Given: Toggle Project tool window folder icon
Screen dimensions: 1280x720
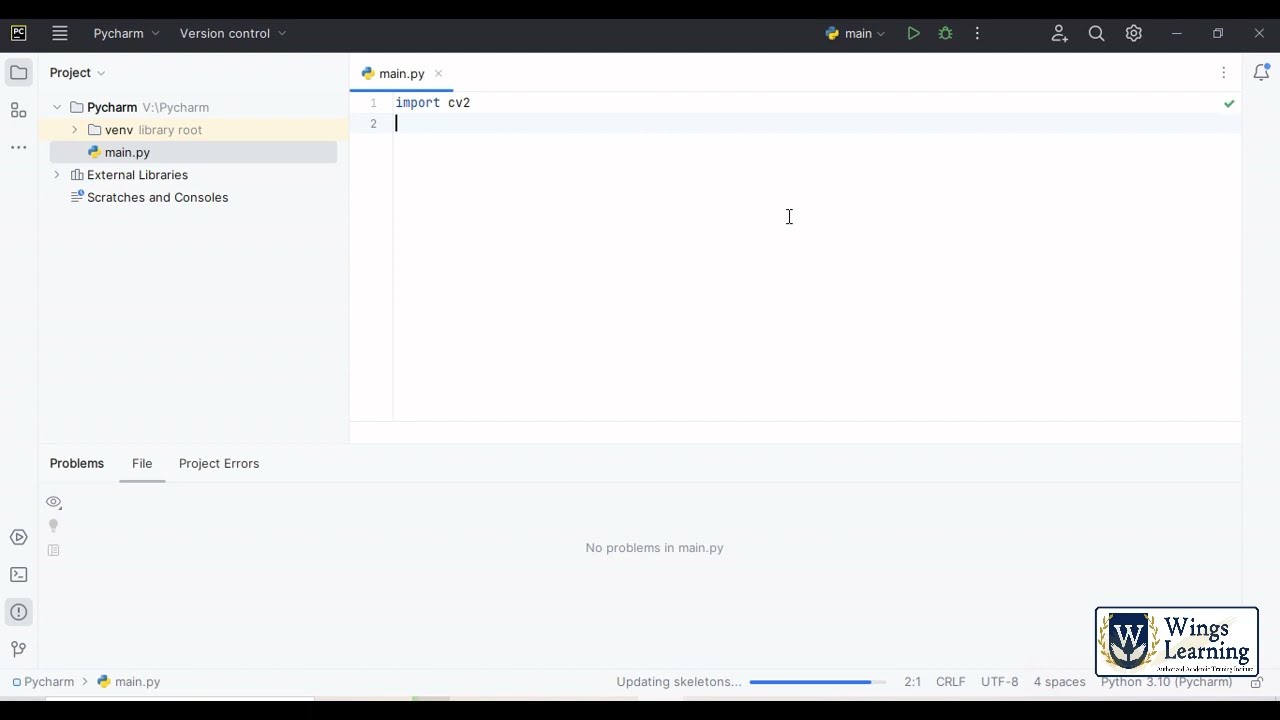Looking at the screenshot, I should click(x=18, y=72).
